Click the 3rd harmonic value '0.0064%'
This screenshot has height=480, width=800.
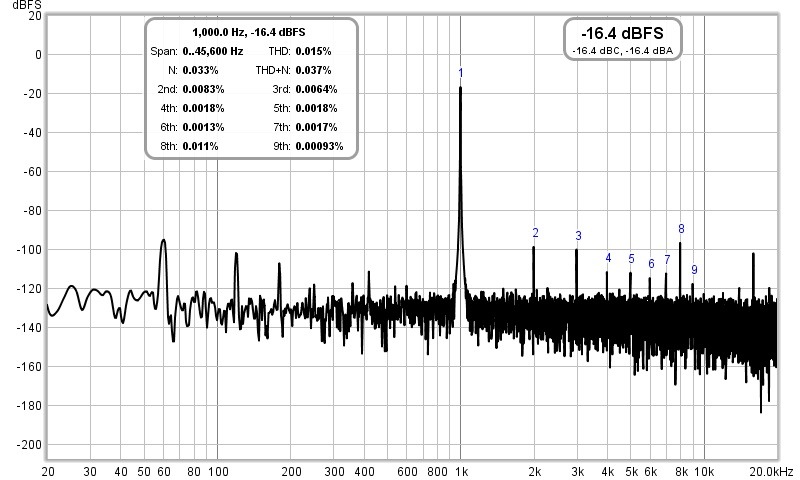pos(316,89)
